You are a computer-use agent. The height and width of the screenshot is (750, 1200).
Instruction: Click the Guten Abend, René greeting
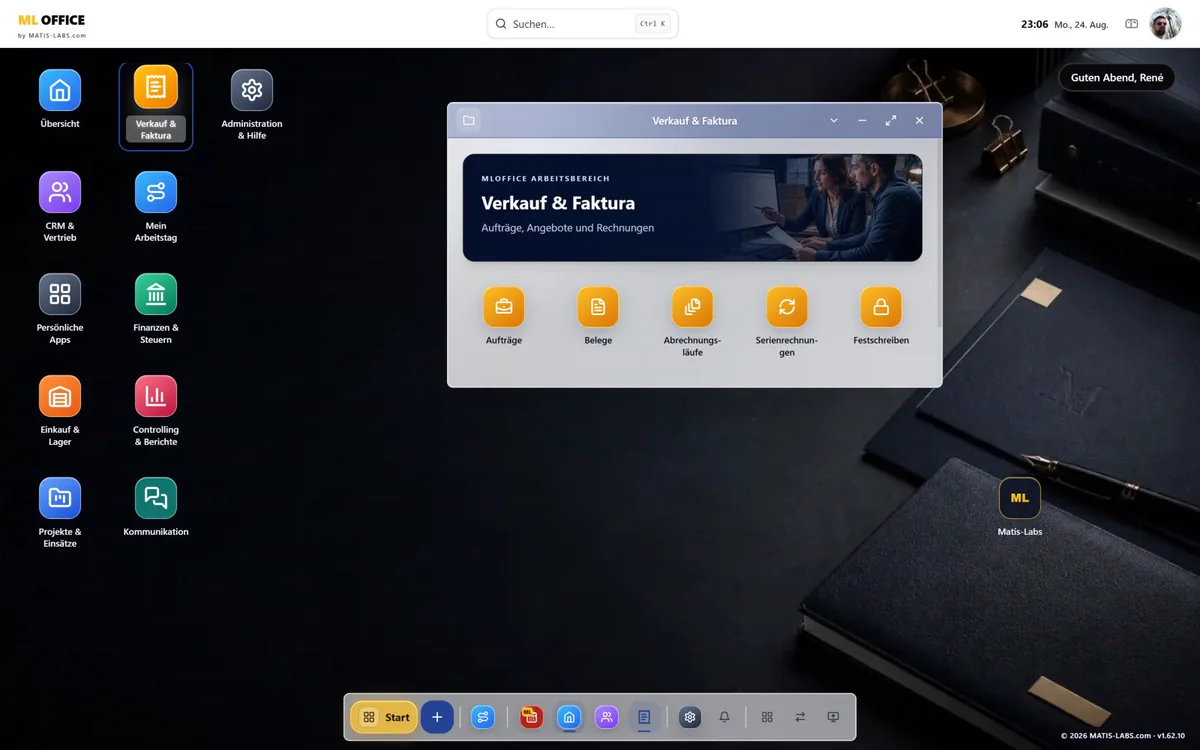pyautogui.click(x=1117, y=78)
